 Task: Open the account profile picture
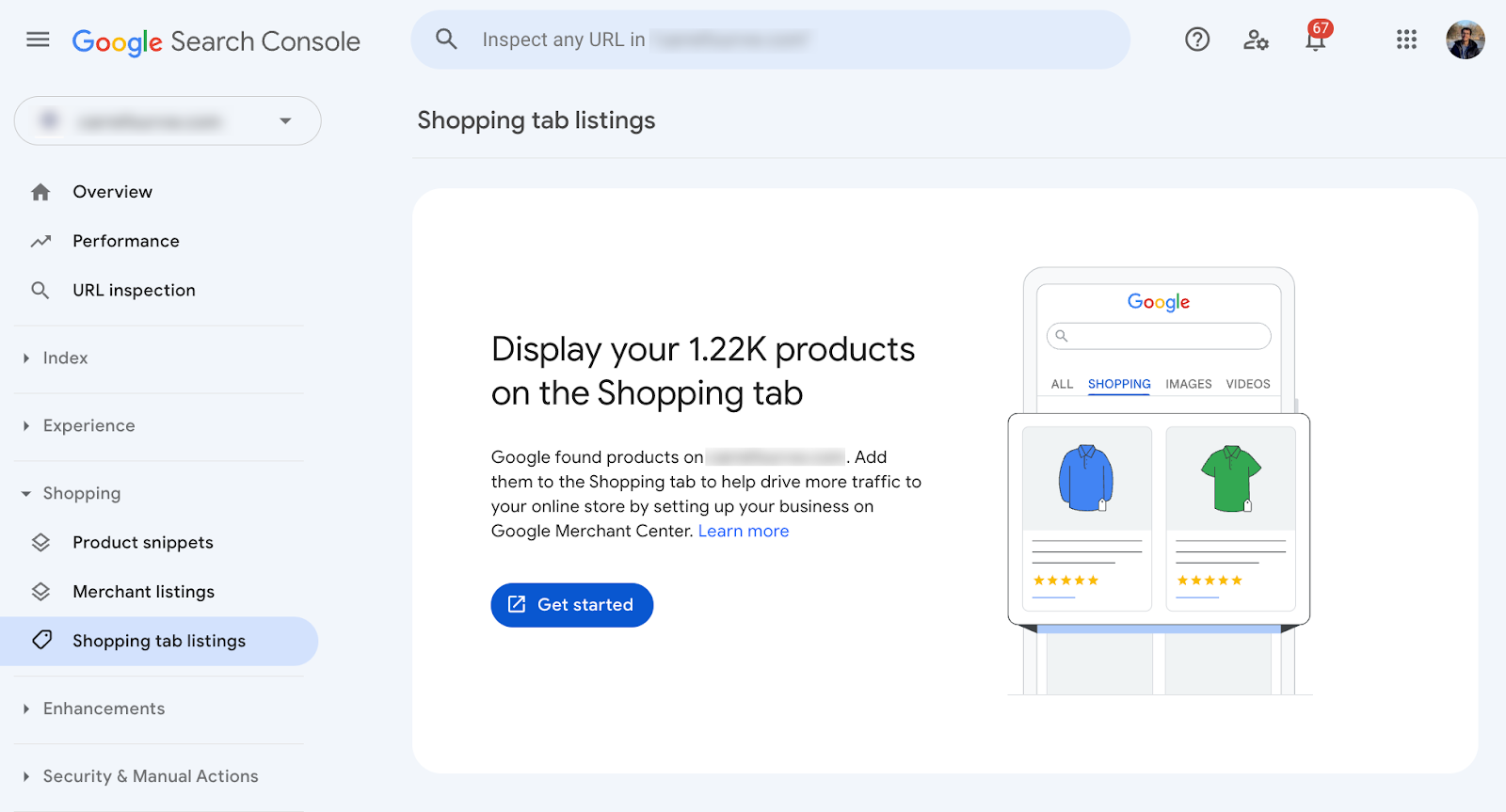(1466, 40)
